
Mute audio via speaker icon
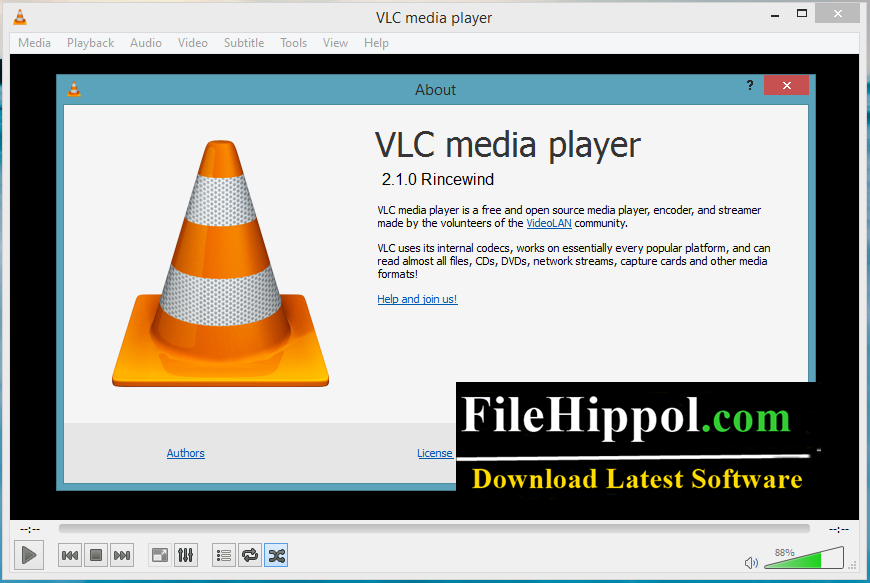[751, 563]
